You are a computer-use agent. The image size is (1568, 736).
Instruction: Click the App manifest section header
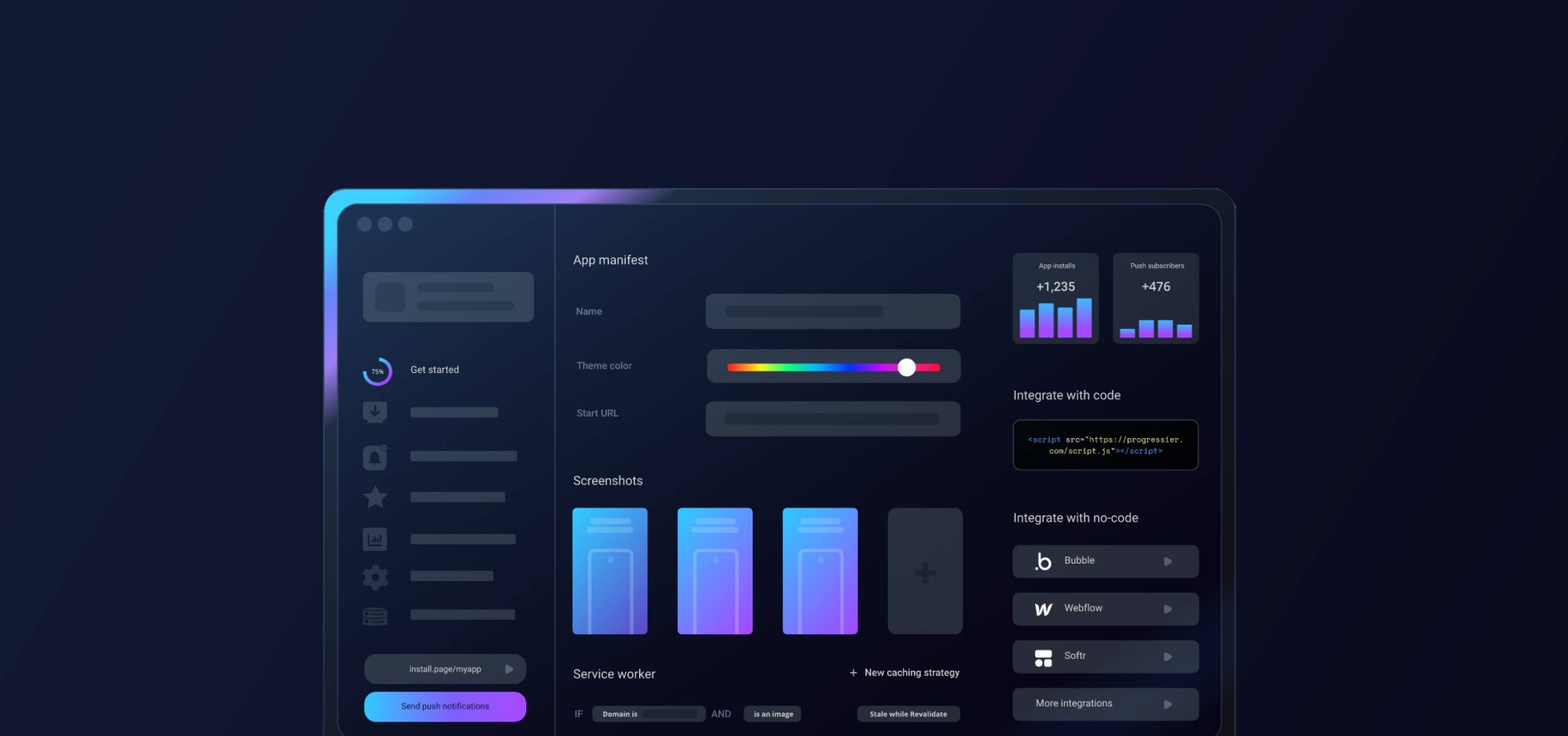[610, 261]
